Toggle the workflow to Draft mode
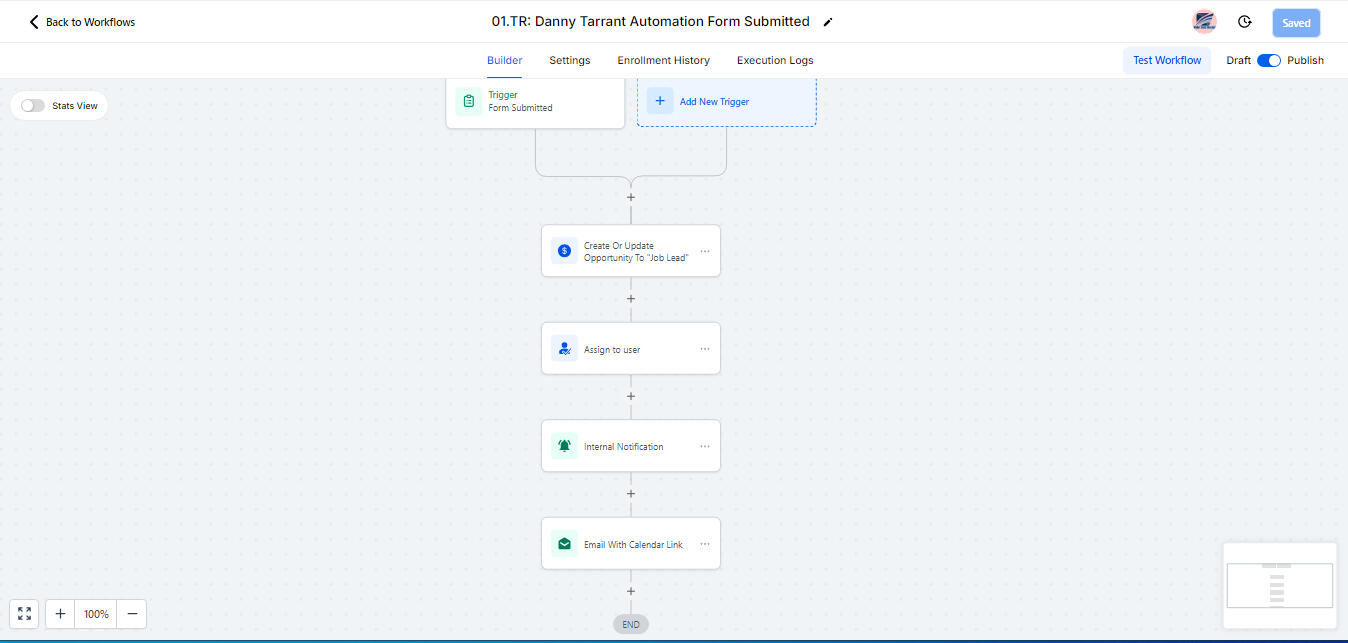The height and width of the screenshot is (643, 1348). [1268, 60]
